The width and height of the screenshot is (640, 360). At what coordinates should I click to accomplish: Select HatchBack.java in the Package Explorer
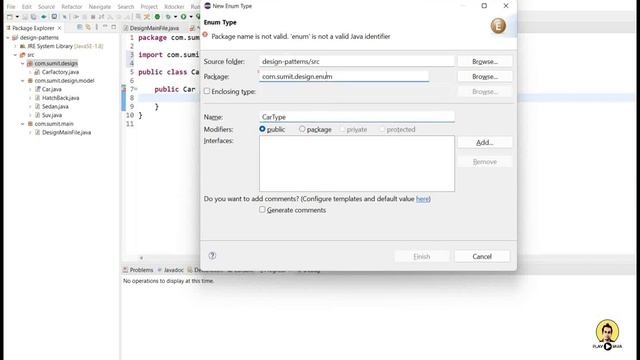pyautogui.click(x=60, y=98)
